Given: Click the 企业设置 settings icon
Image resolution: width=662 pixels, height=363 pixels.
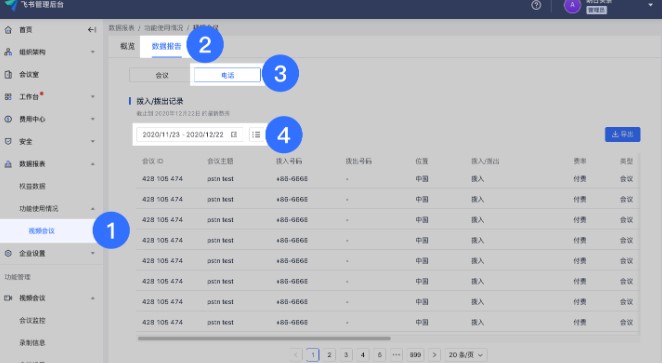Looking at the screenshot, I should [8, 253].
